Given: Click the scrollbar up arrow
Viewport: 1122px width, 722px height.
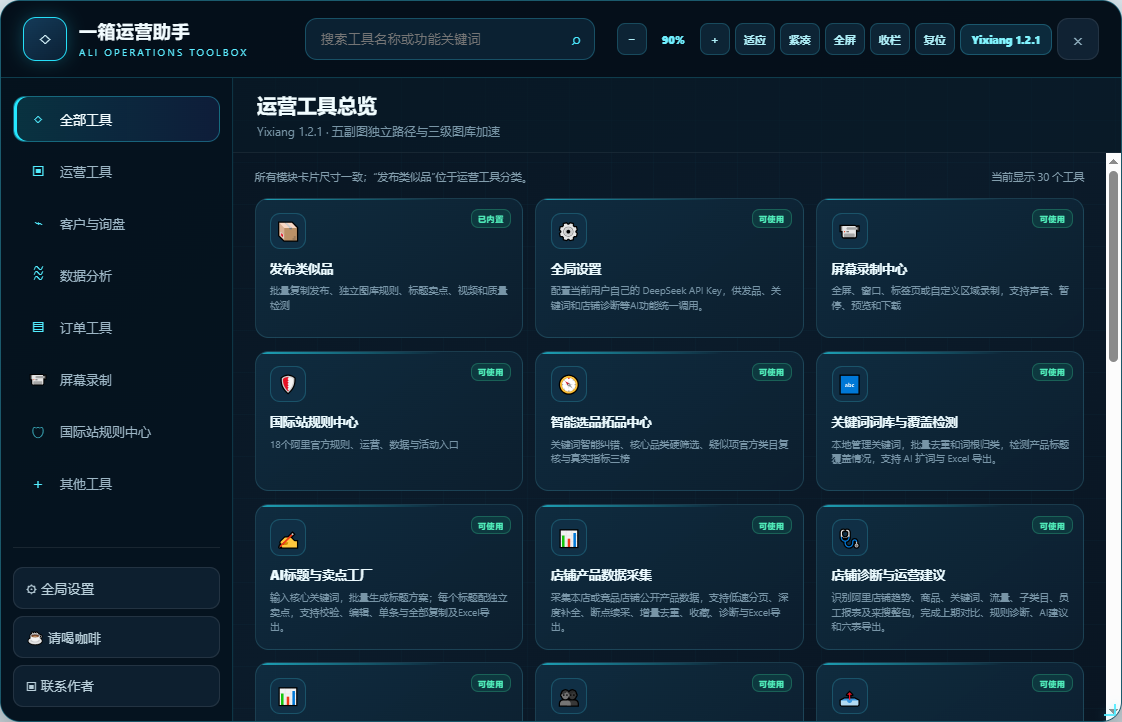Looking at the screenshot, I should coord(1113,162).
